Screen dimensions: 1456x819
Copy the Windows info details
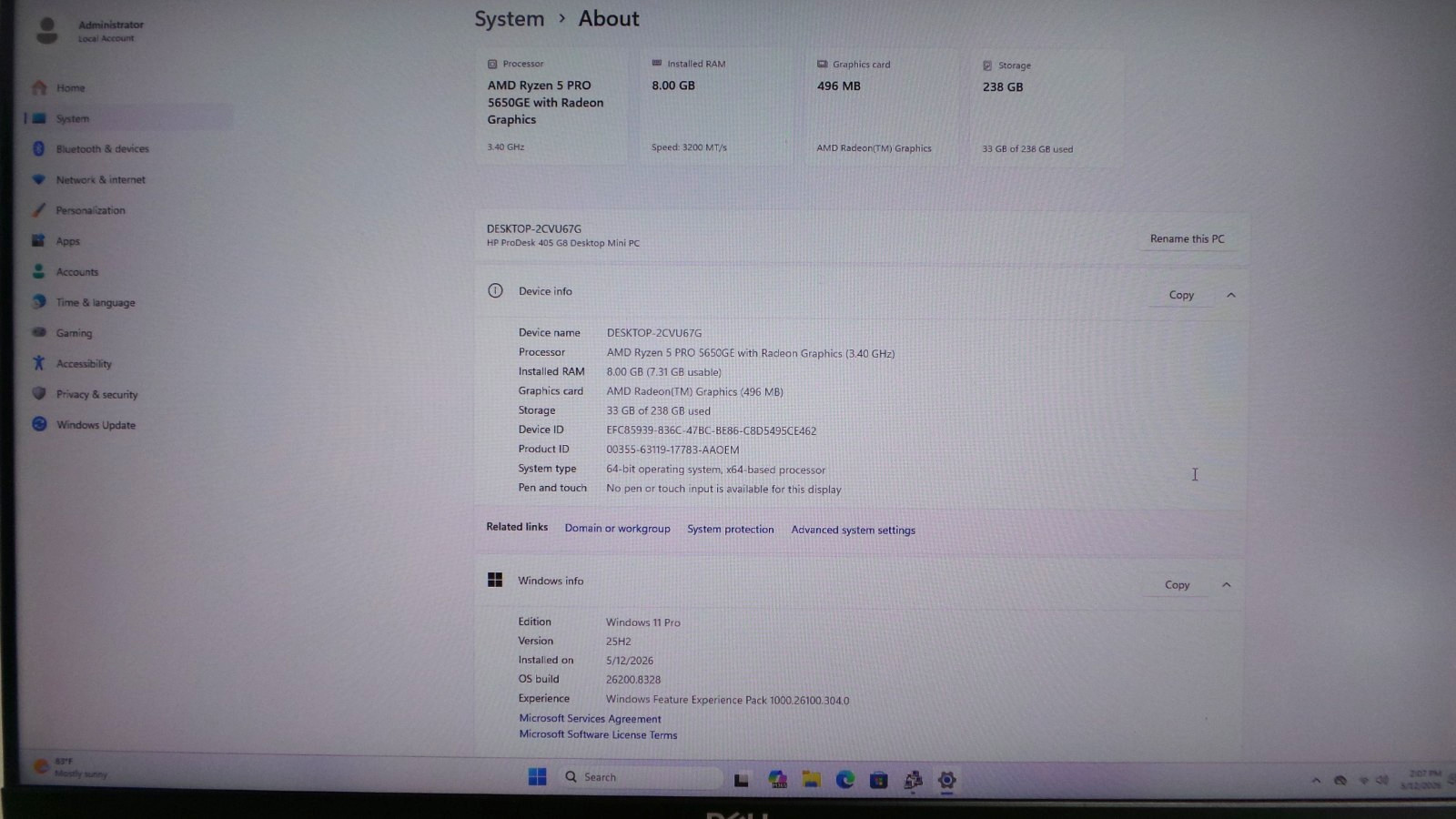pos(1177,584)
